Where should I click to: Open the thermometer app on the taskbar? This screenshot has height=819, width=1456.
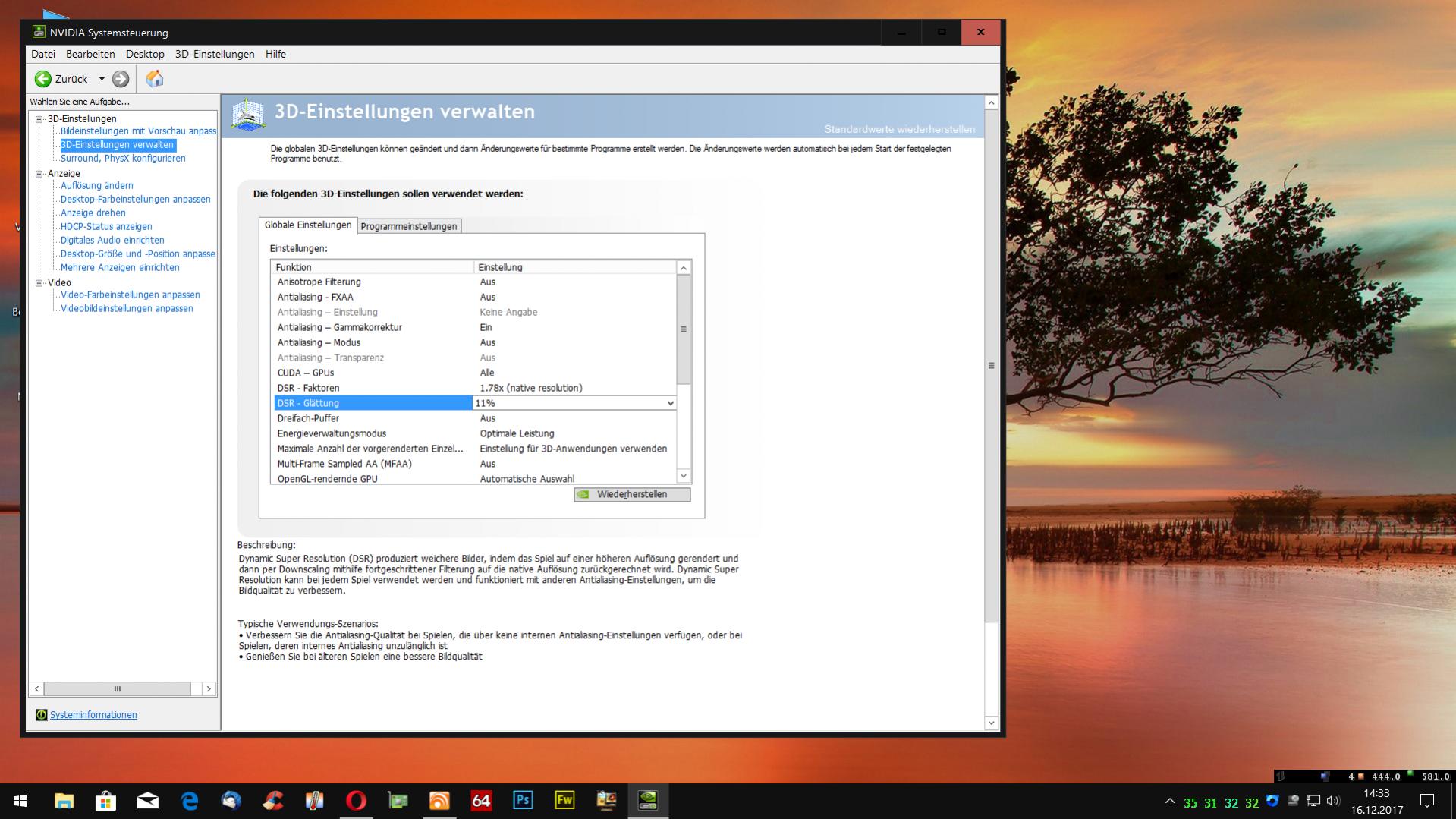[x=314, y=801]
